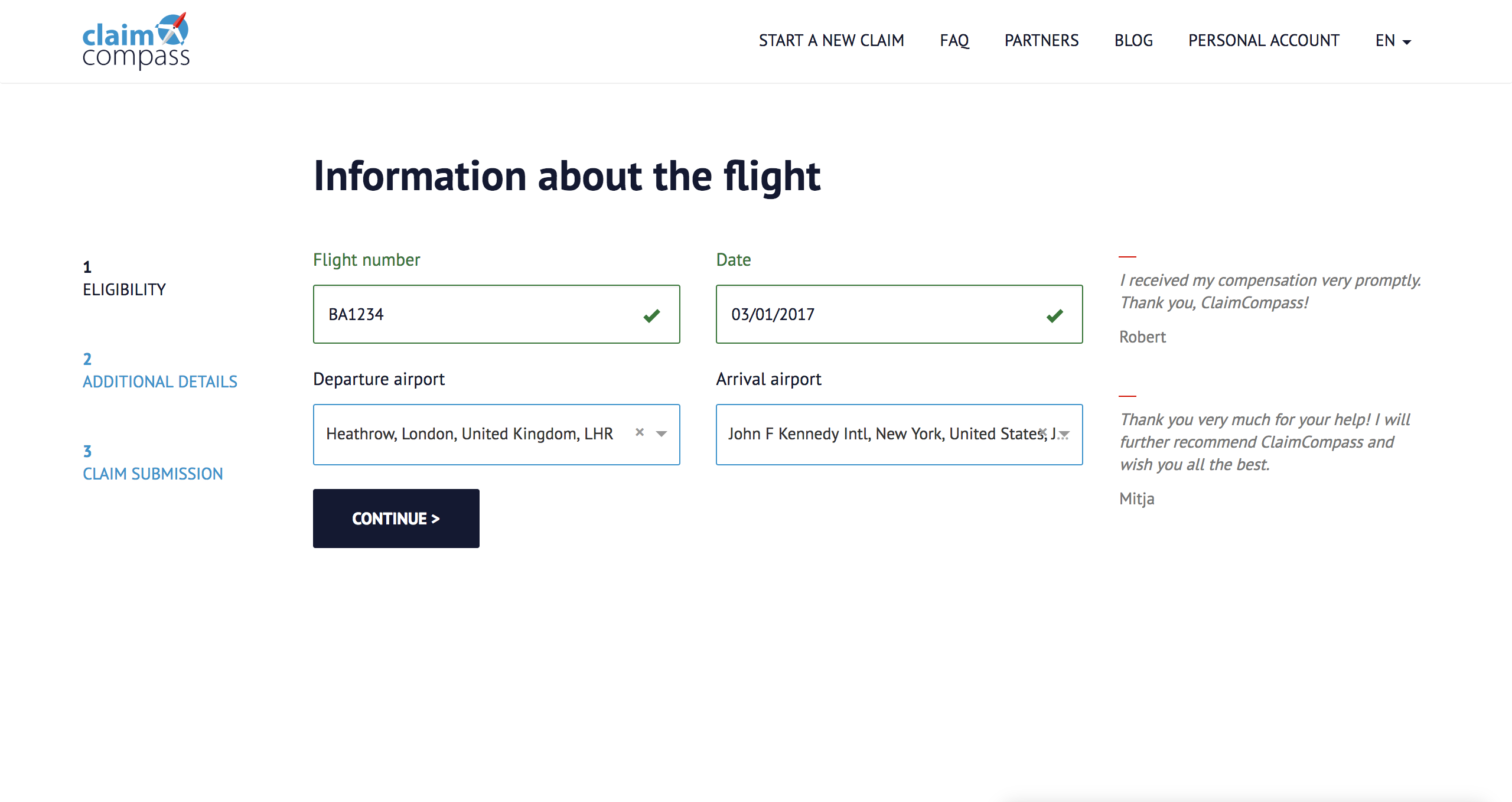Expand the Departure airport dropdown arrow

pyautogui.click(x=661, y=434)
